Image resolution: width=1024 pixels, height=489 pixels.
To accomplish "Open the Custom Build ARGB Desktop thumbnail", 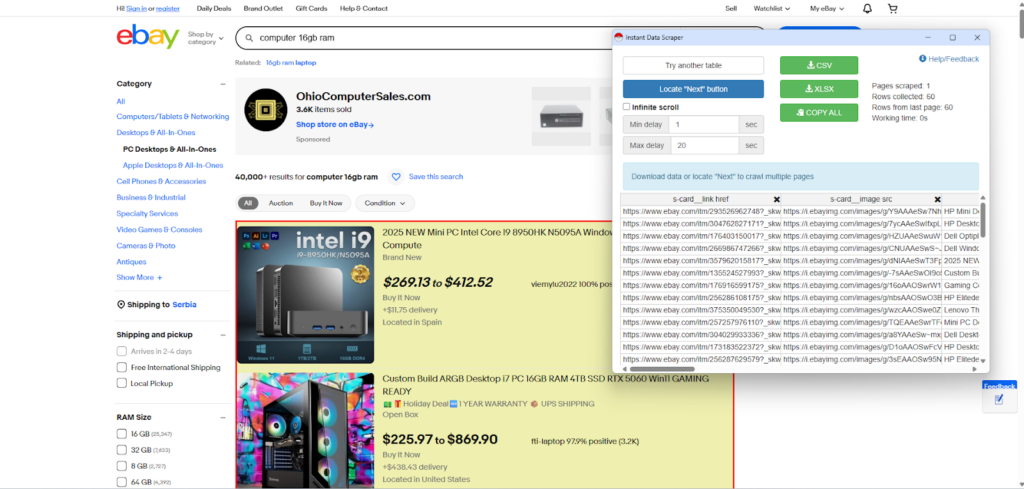I will 306,430.
